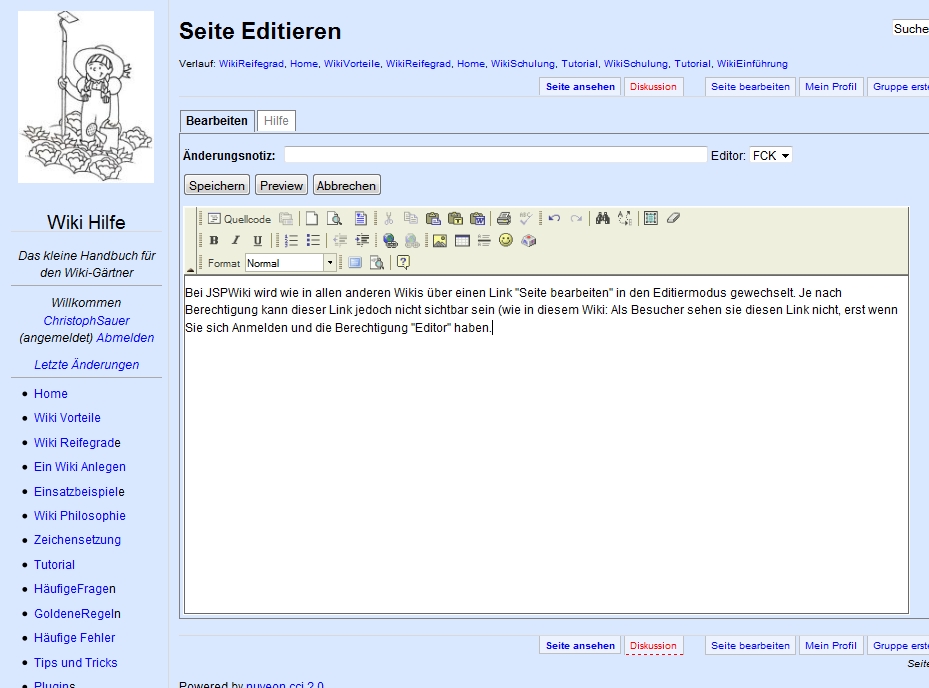
Task: Open the Format dropdown showing Normal
Action: 291,263
